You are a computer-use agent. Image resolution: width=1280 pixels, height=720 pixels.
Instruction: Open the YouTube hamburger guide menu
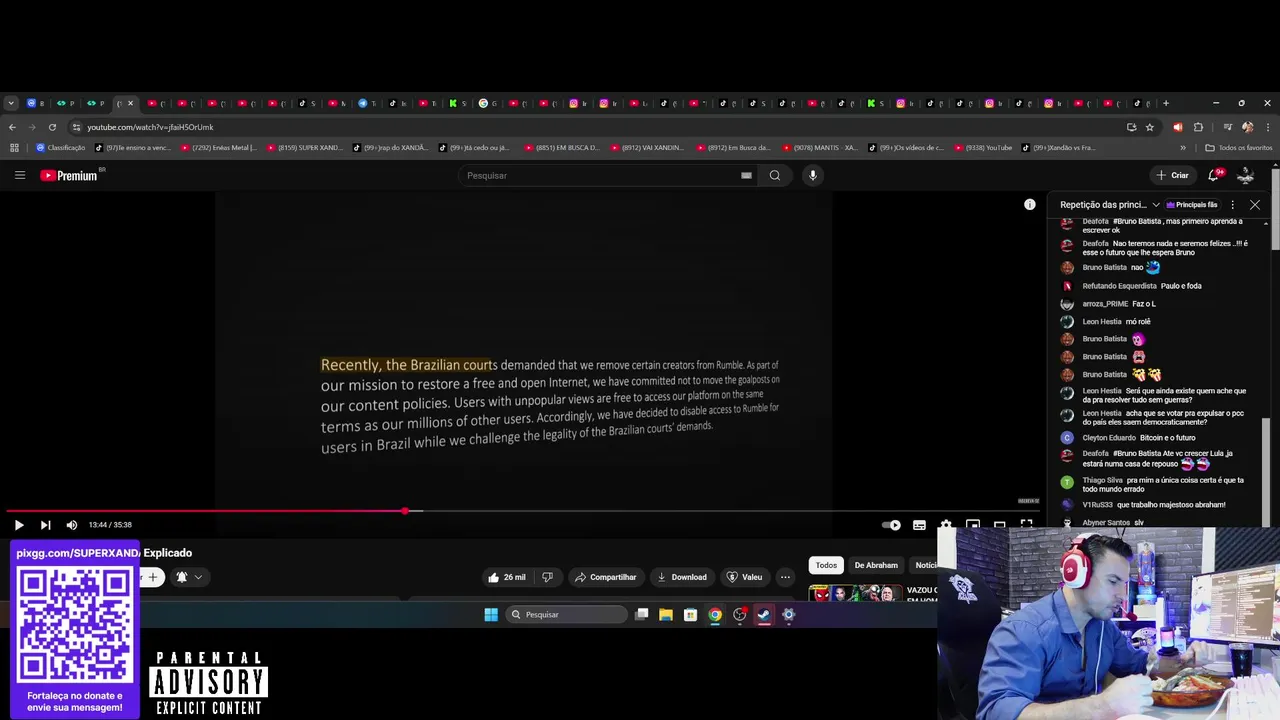pyautogui.click(x=19, y=175)
